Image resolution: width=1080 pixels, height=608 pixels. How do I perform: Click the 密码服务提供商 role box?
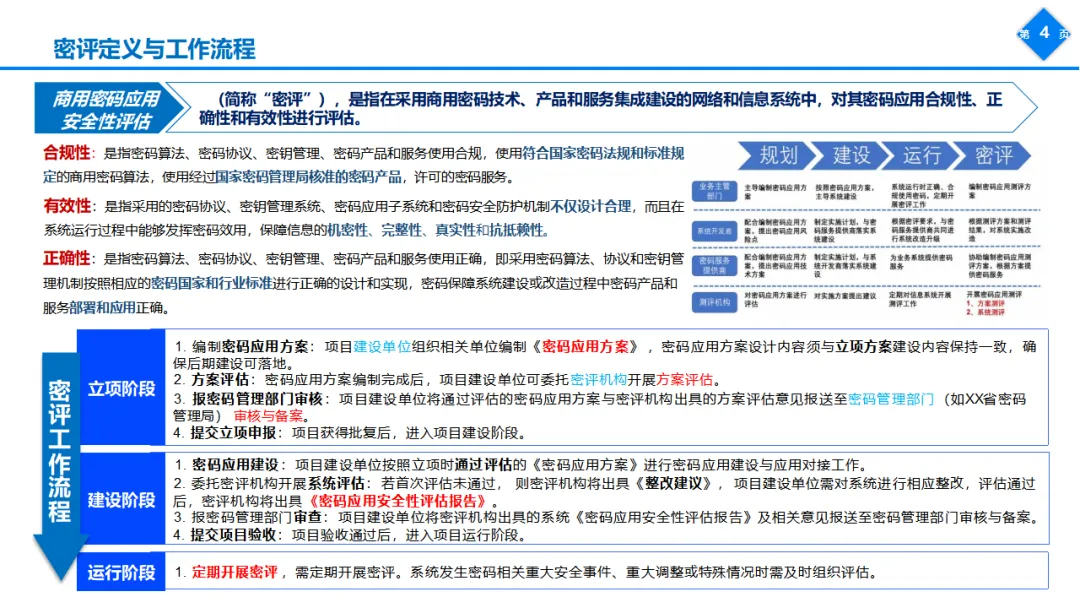coord(714,266)
